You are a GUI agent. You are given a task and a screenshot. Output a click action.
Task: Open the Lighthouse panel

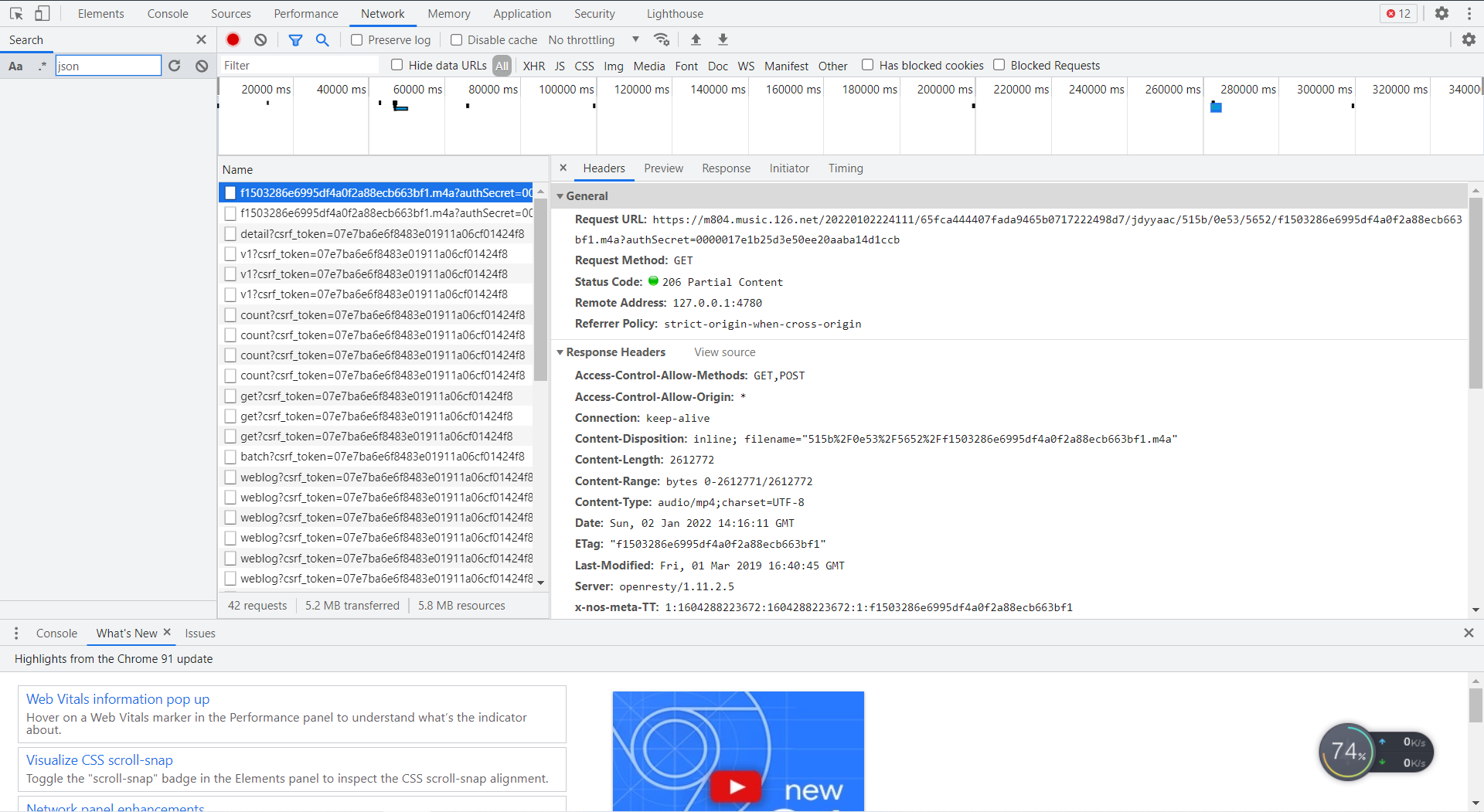click(675, 13)
